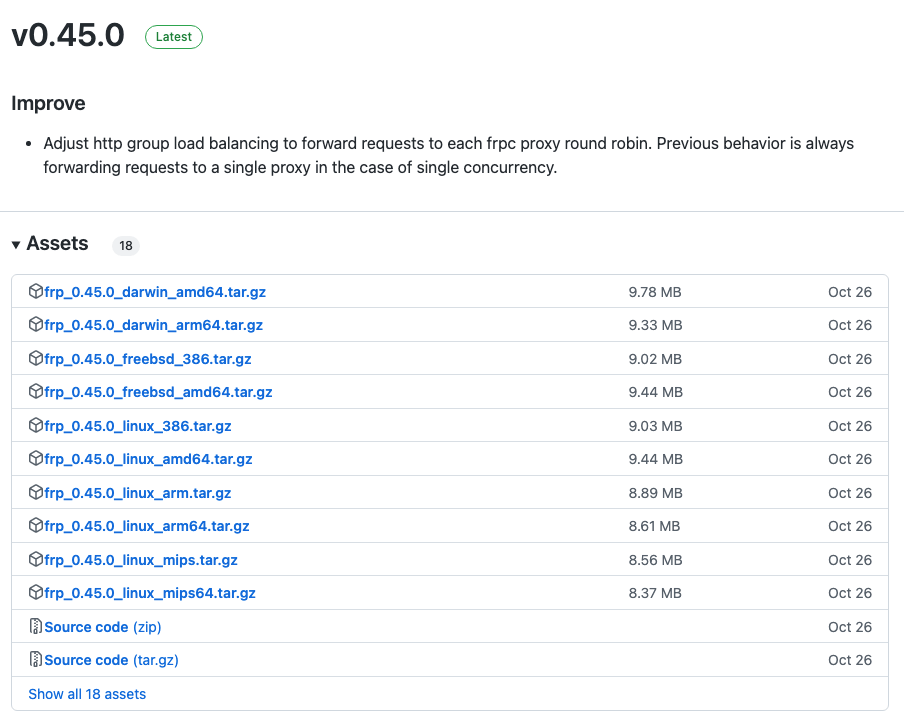Click the zip file icon for Source code (zip)
Viewport: 904px width, 719px height.
point(36,627)
